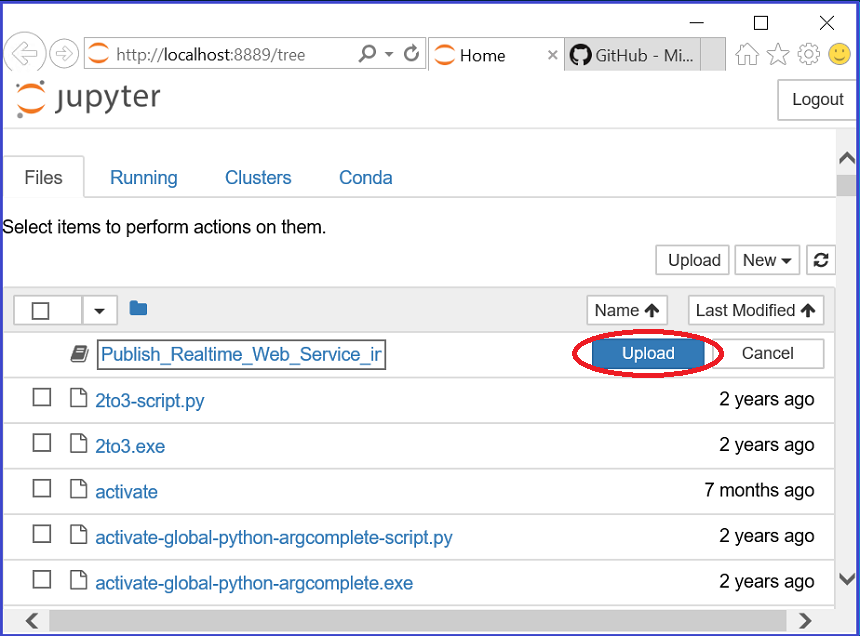
Task: Open Favorites with the star icon
Action: coord(778,54)
